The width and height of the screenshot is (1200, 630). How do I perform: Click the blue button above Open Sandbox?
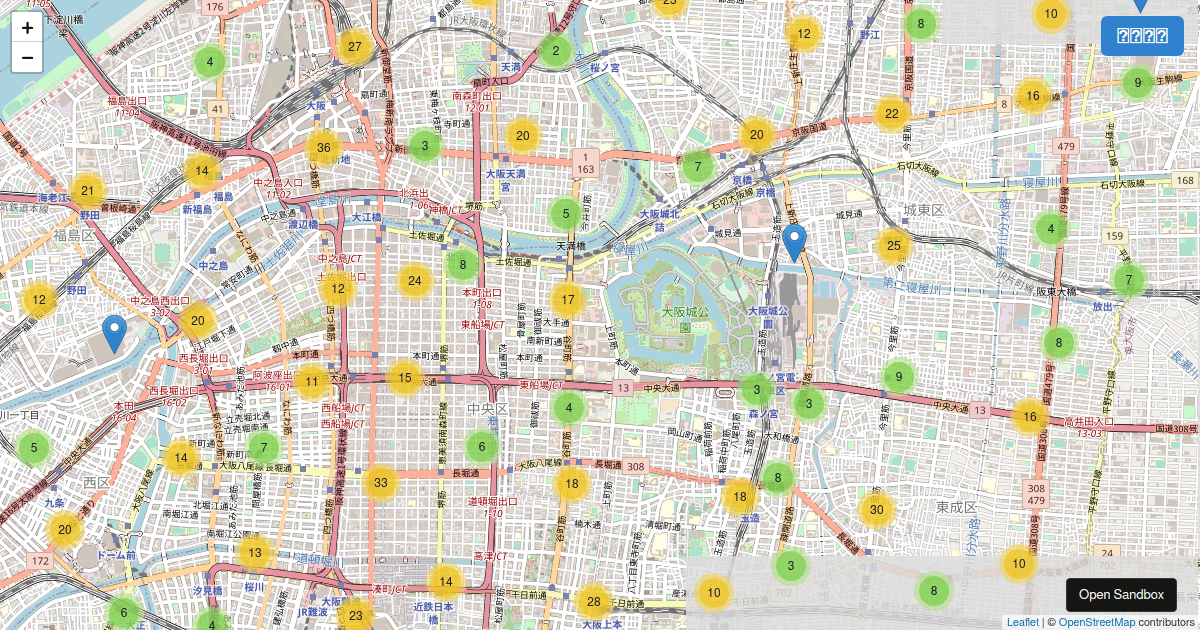(x=1142, y=36)
